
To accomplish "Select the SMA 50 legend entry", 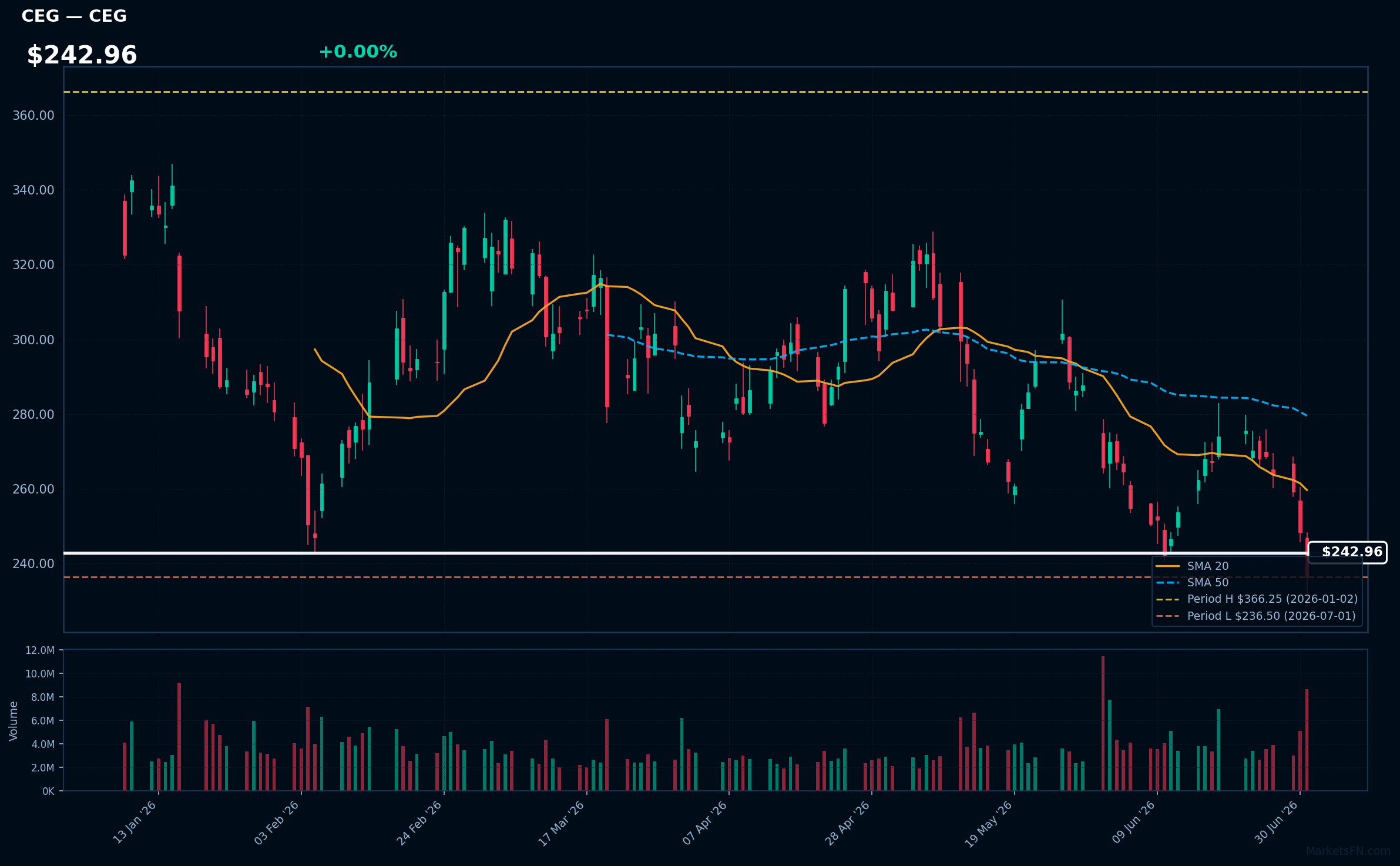I will 1192,583.
